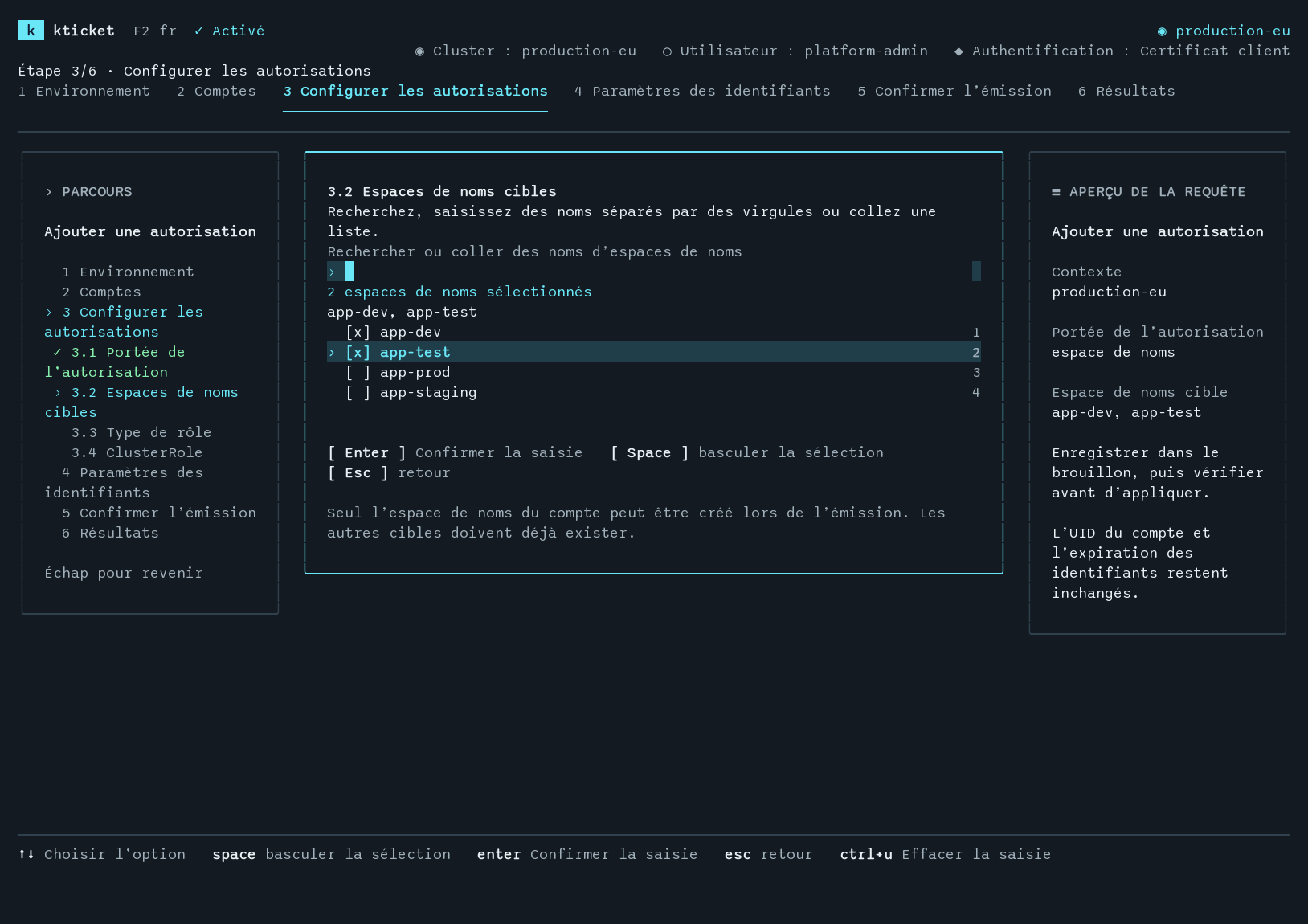Click the Esc retour button in dialog
Screen dimensions: 1308x924
(389, 472)
